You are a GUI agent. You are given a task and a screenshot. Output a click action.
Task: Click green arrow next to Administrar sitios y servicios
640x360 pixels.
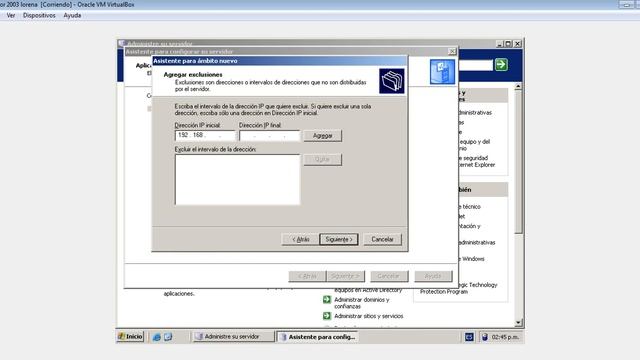pos(327,316)
